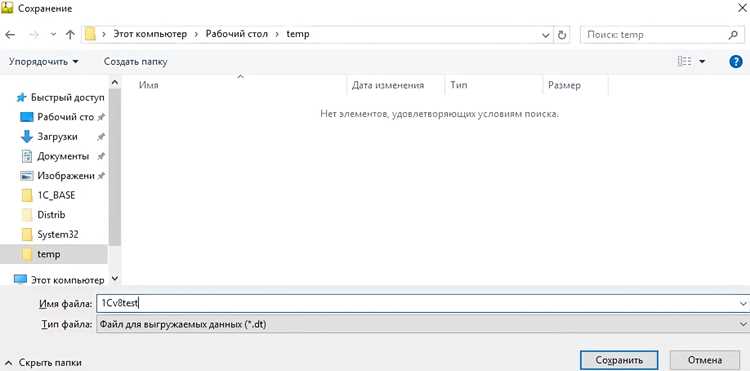Open 'System32' folder in sidebar
Viewport: 750px width, 371px height.
(58, 235)
